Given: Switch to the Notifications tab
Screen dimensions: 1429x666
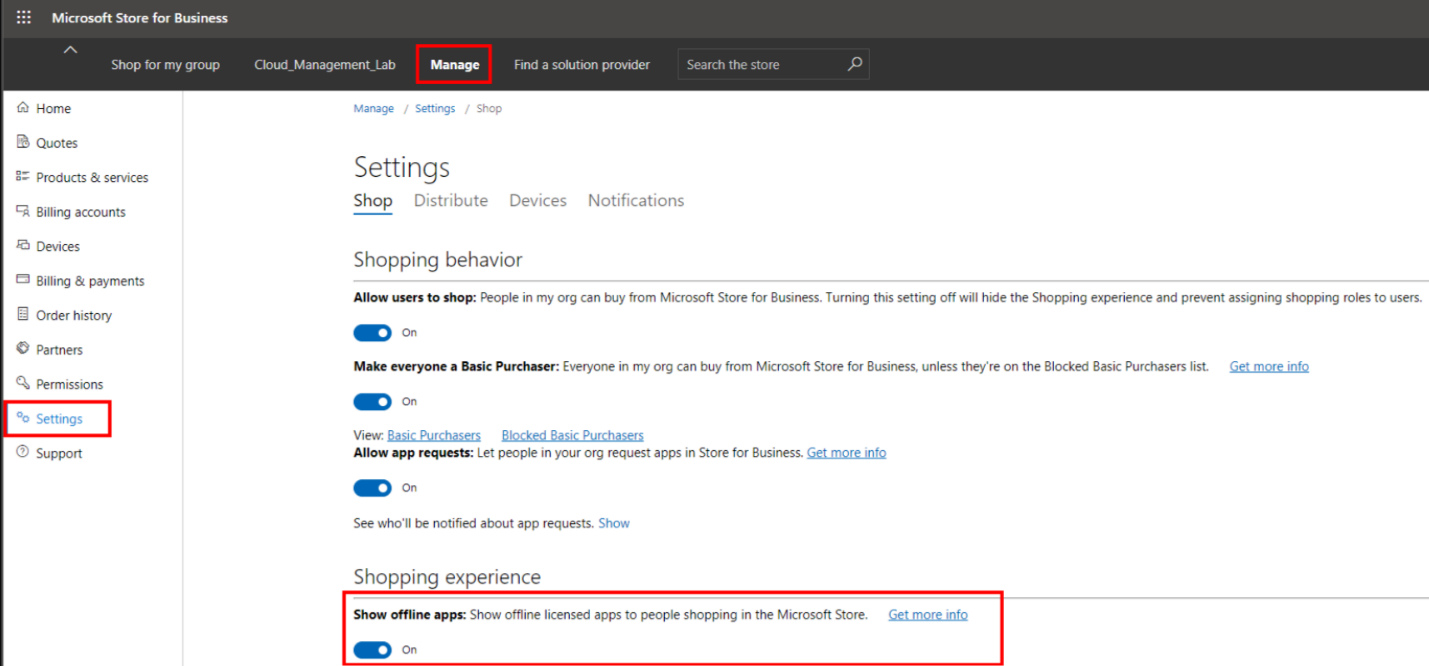Looking at the screenshot, I should click(635, 200).
